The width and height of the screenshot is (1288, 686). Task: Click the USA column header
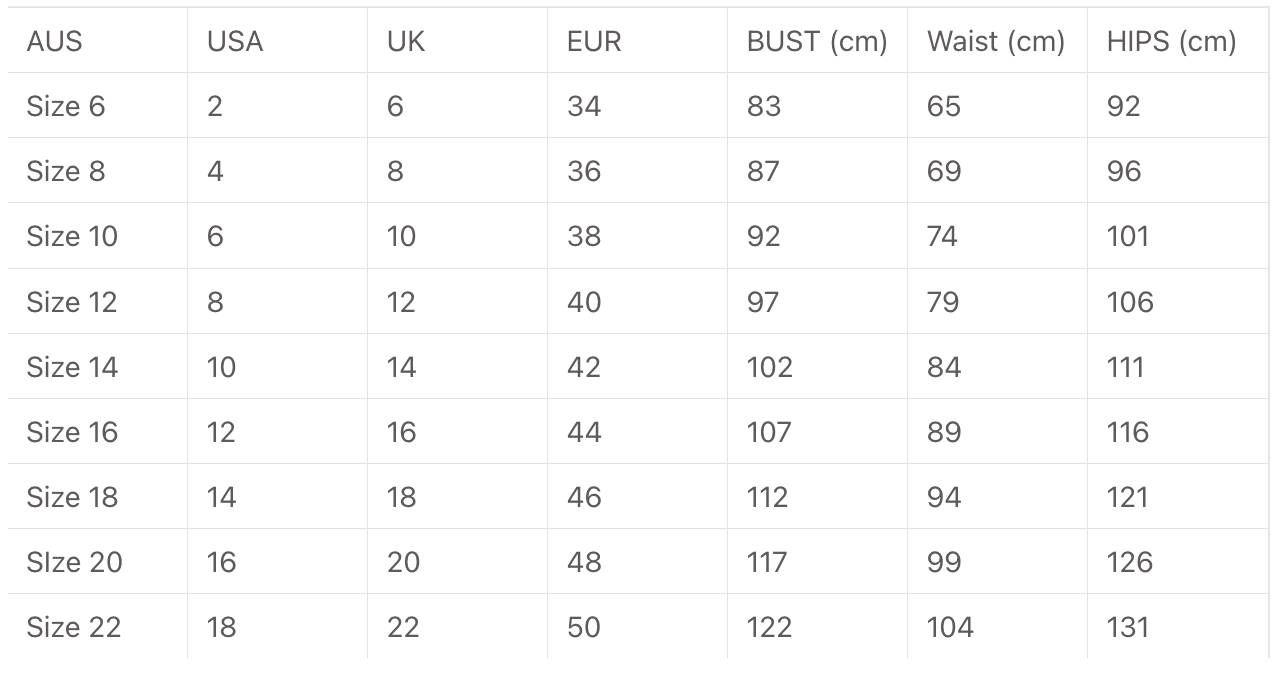(x=235, y=42)
